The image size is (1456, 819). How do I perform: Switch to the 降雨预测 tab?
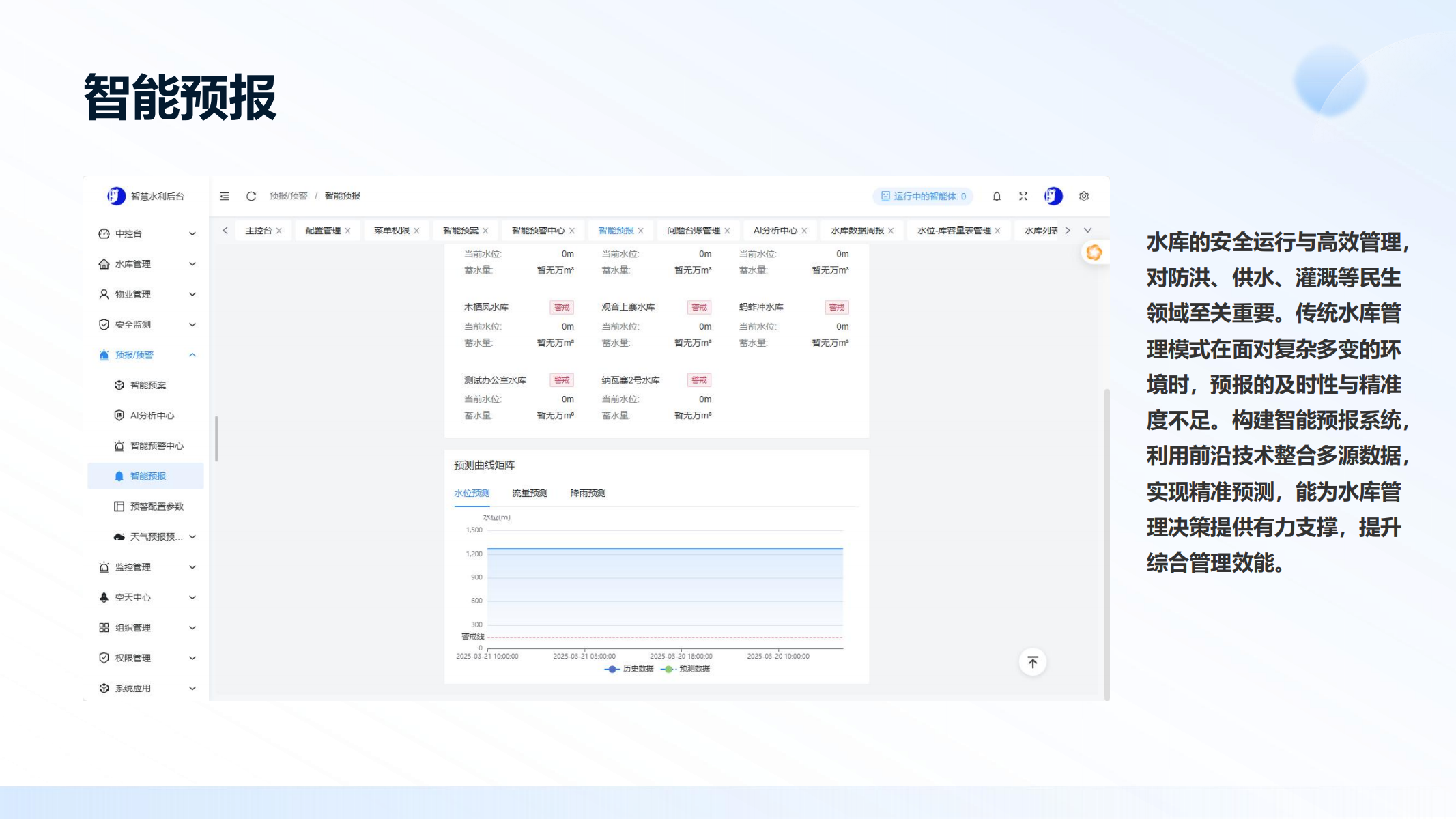click(588, 493)
